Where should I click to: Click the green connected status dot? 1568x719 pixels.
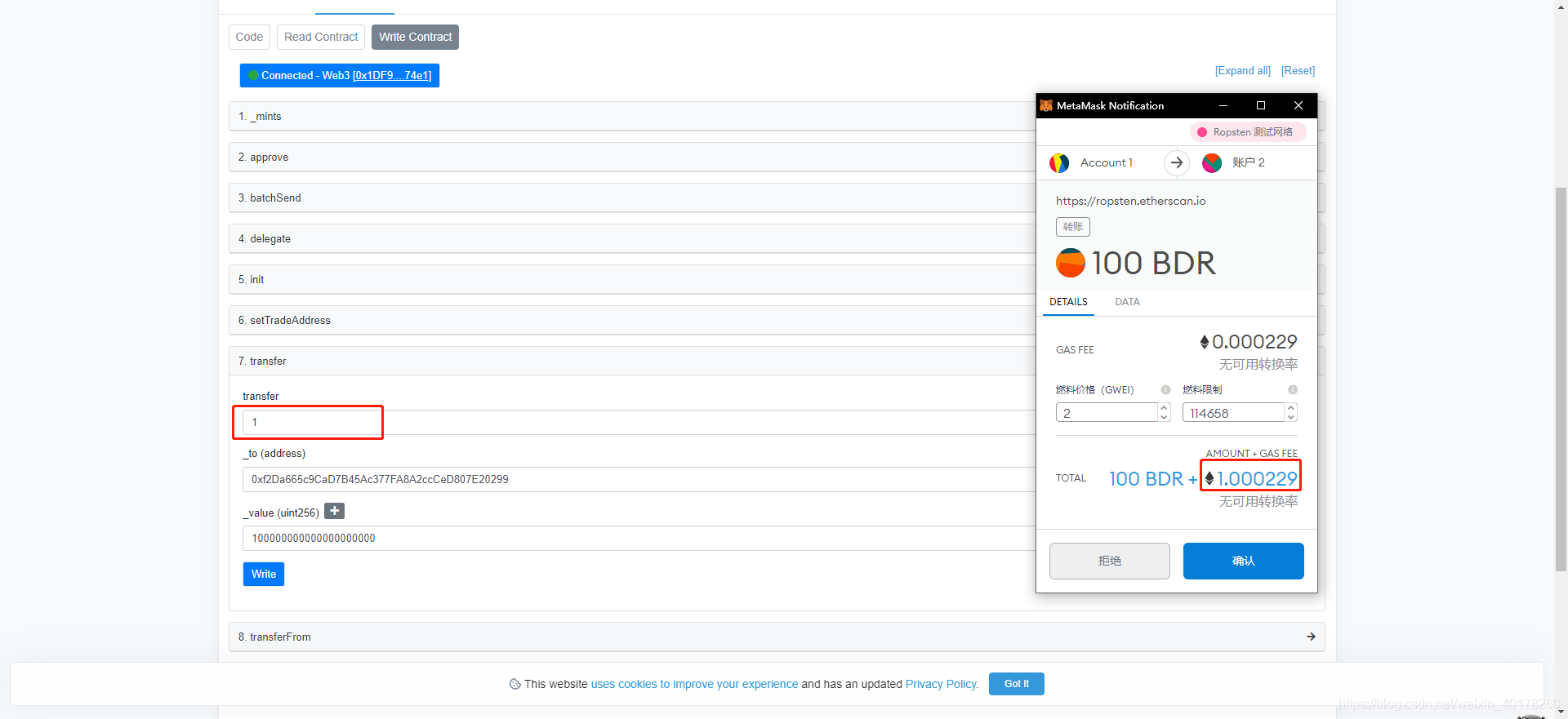click(x=253, y=75)
